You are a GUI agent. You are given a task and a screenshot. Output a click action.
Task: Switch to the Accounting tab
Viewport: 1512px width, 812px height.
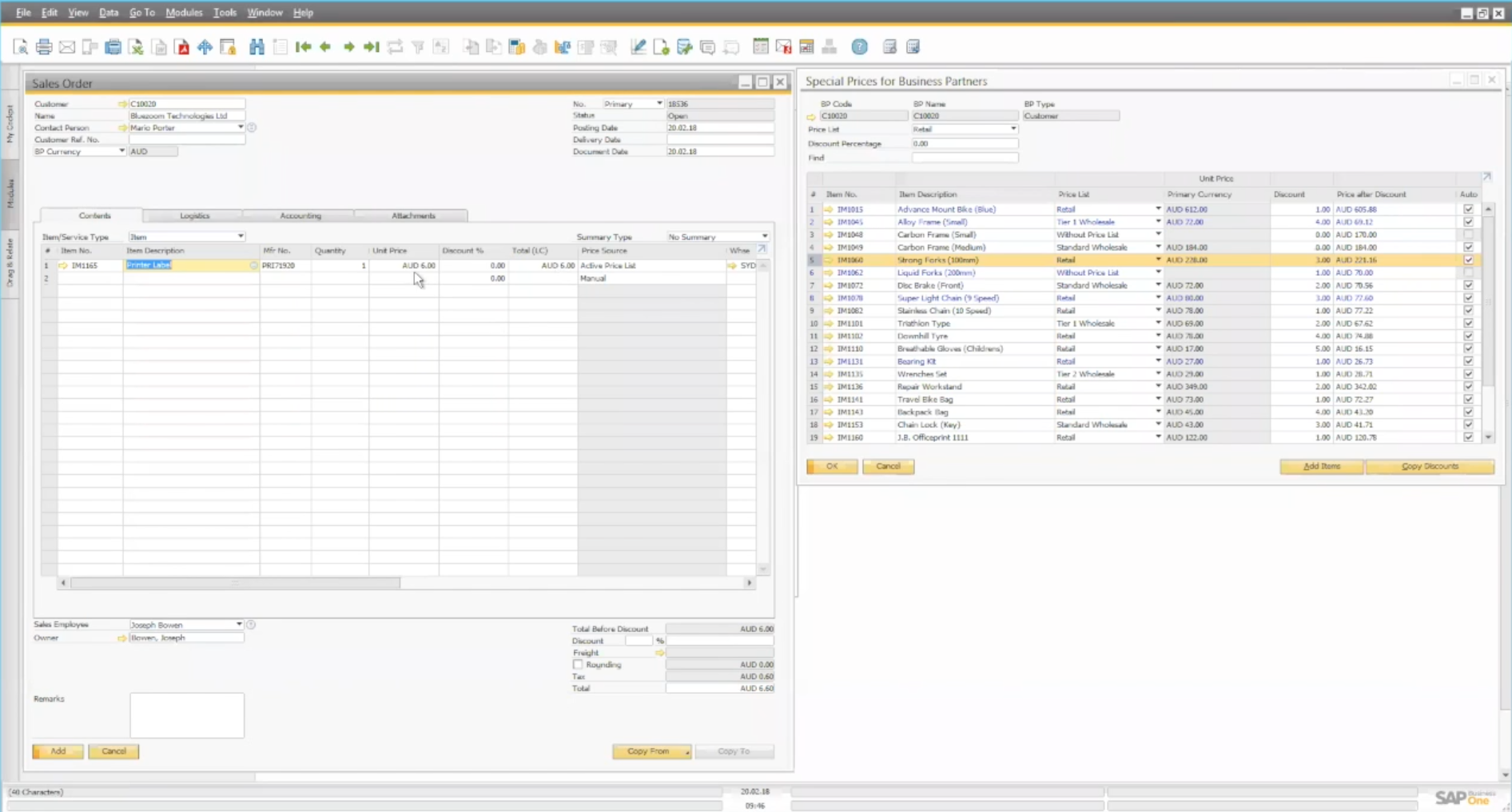tap(300, 216)
